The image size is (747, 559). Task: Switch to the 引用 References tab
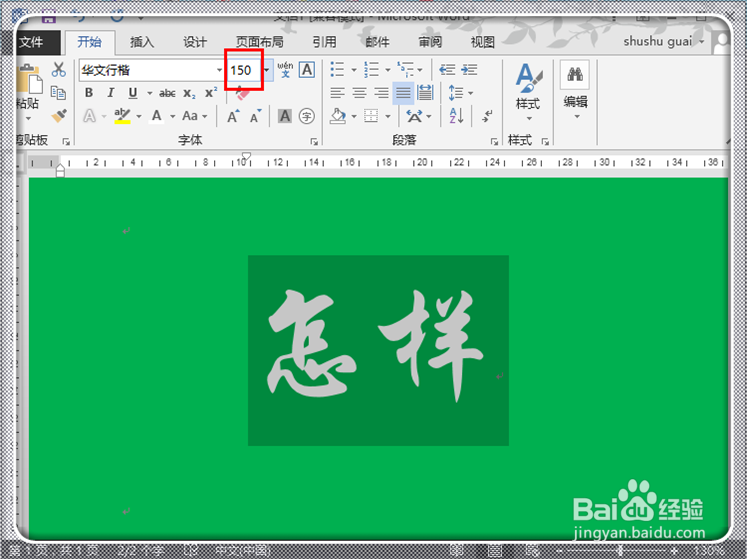click(324, 42)
